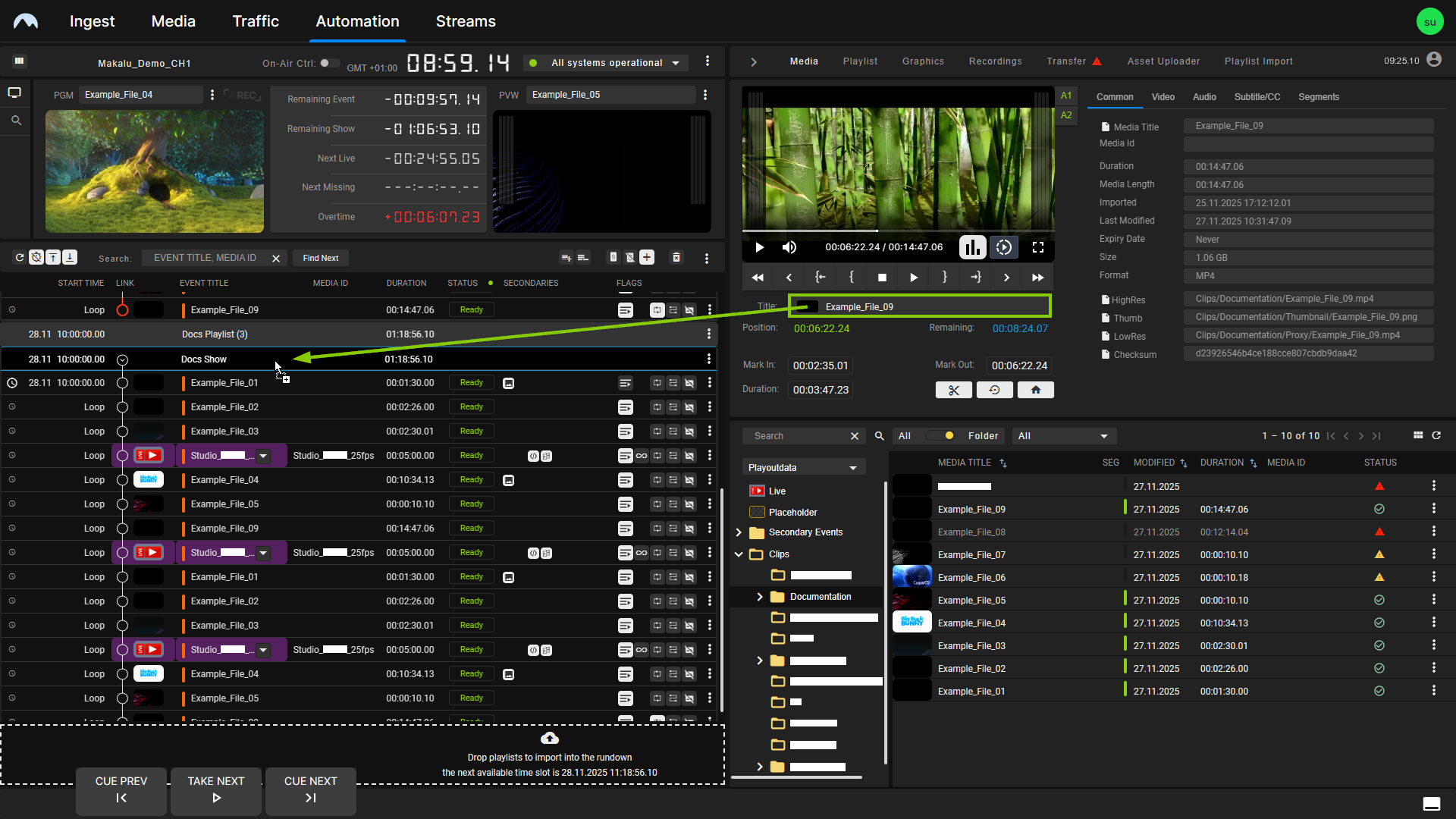Open the Streams menu item
This screenshot has width=1456, height=819.
click(x=465, y=21)
